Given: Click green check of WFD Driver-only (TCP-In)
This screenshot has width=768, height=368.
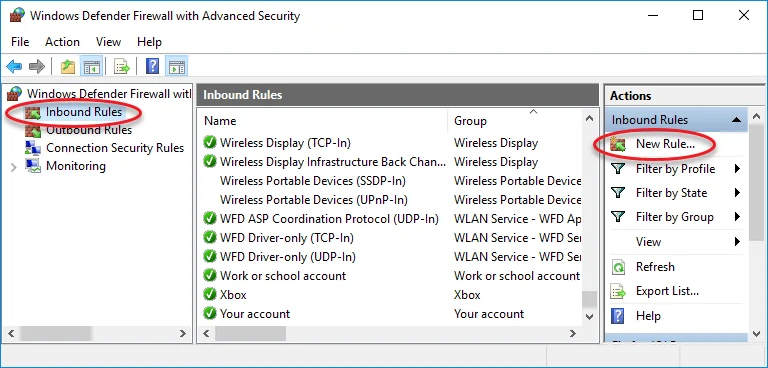Looking at the screenshot, I should [x=210, y=238].
